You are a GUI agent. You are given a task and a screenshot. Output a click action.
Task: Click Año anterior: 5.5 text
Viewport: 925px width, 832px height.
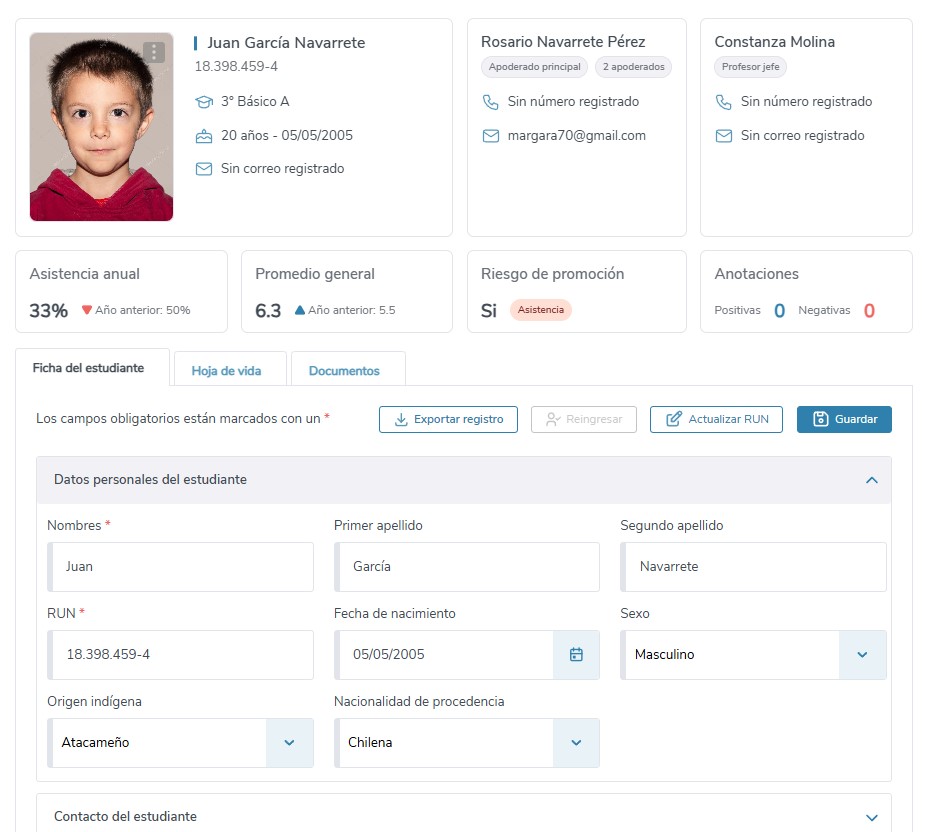(352, 310)
